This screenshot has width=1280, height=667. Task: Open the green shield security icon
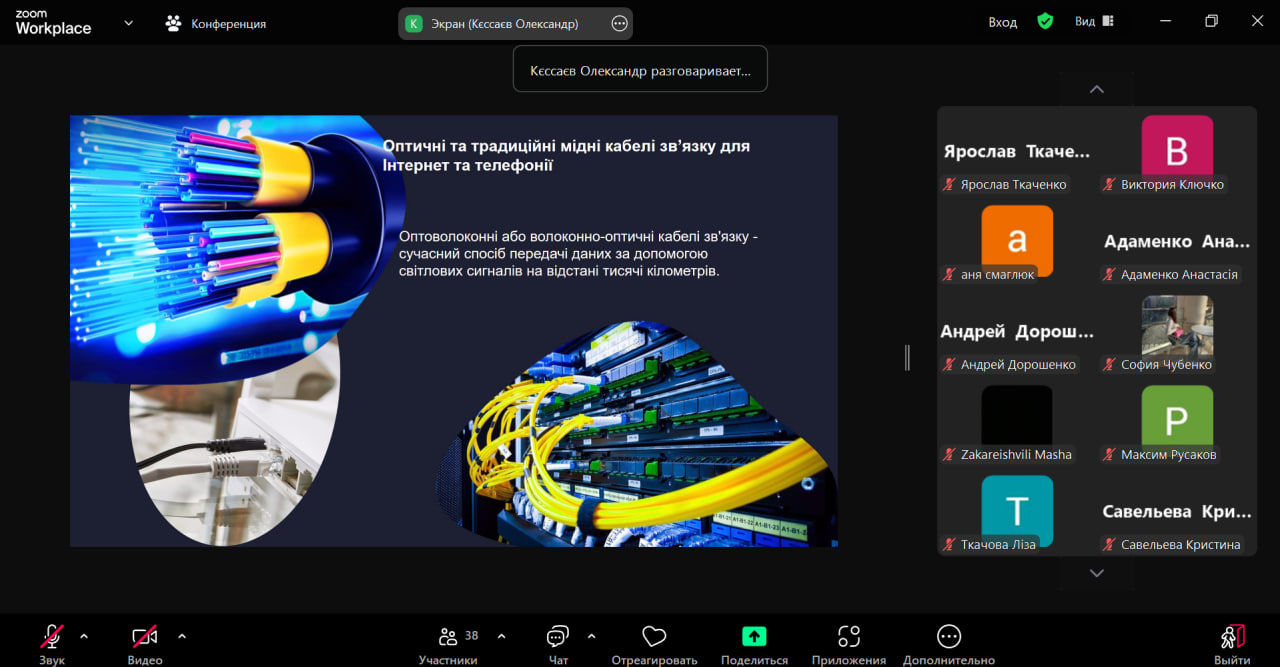[x=1045, y=21]
